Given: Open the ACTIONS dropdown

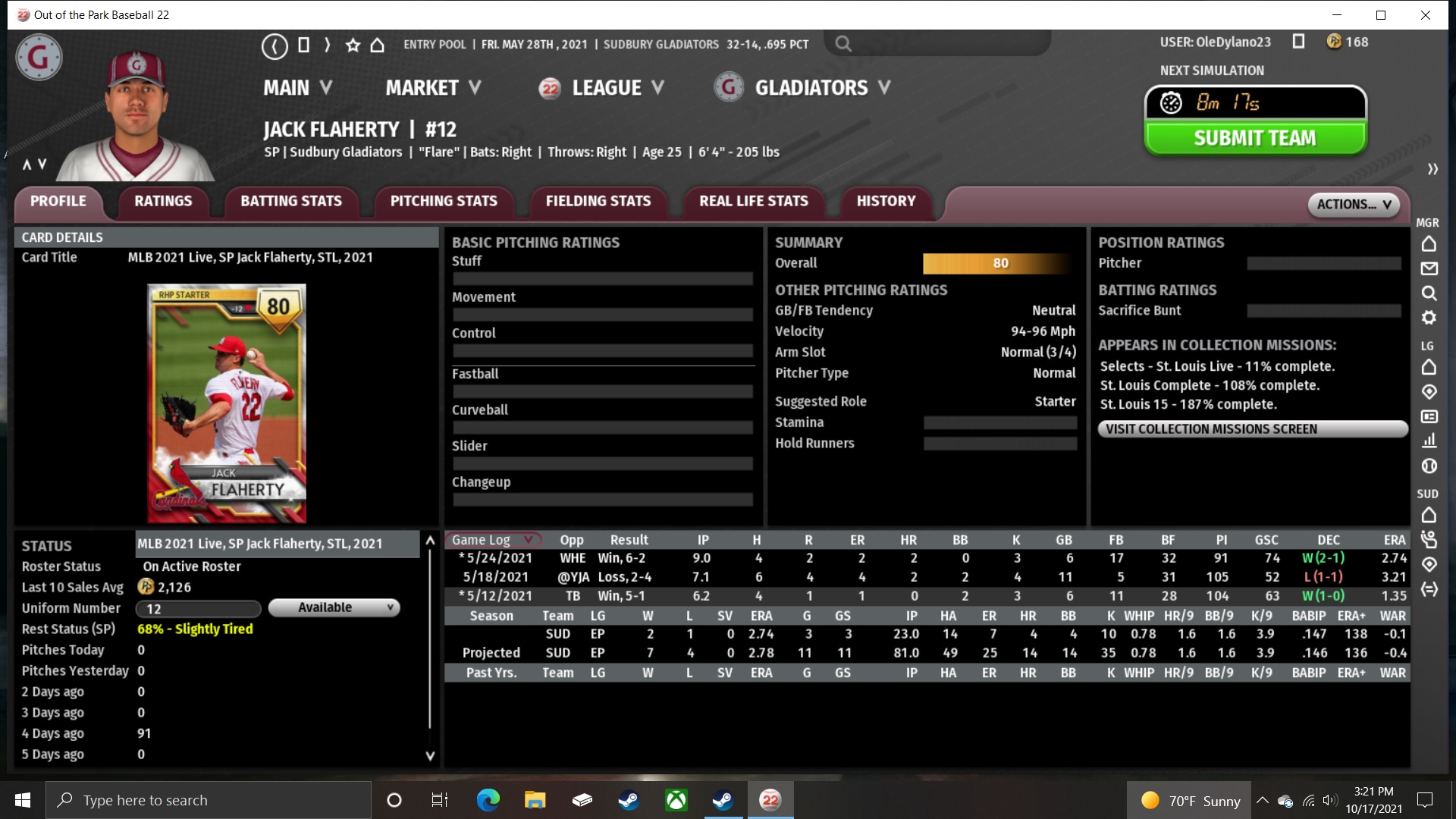Looking at the screenshot, I should (x=1354, y=204).
